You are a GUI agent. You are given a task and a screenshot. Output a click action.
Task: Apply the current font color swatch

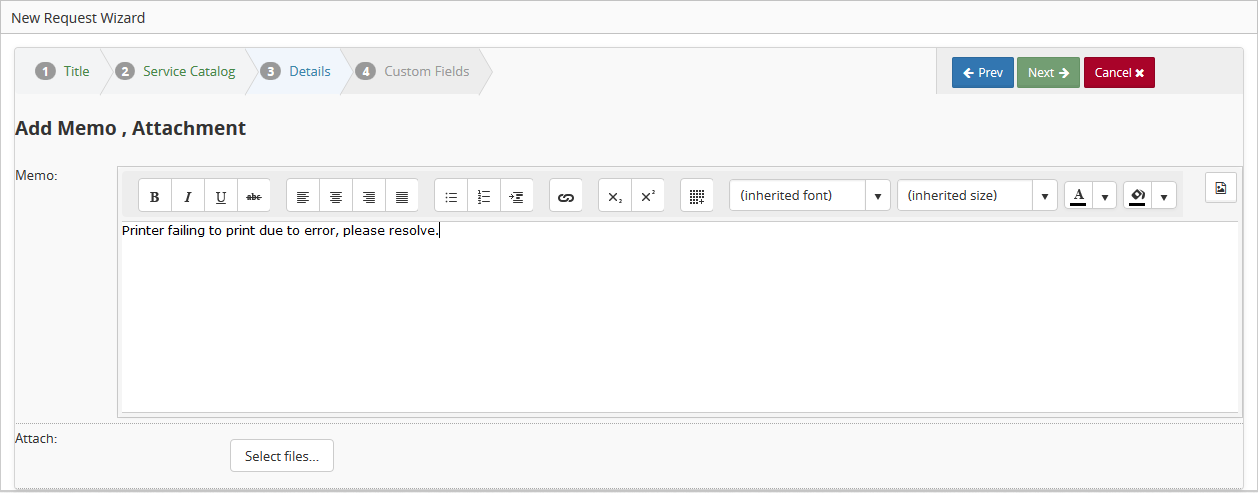[x=1079, y=196]
